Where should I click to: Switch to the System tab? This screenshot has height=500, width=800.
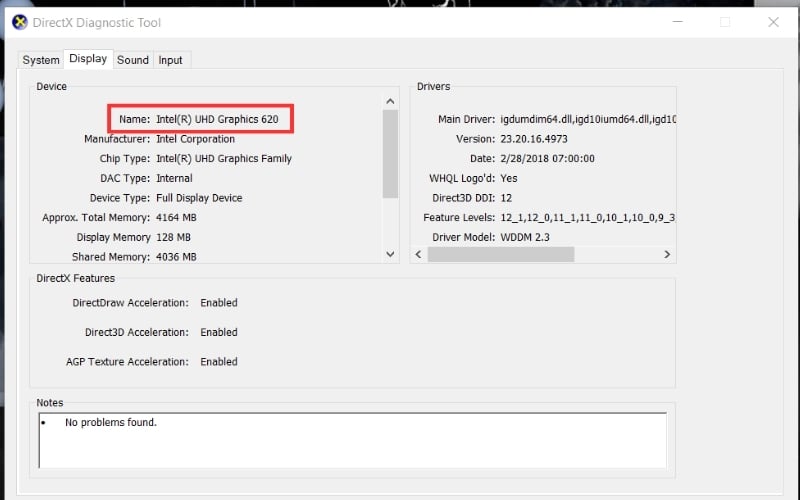coord(41,60)
